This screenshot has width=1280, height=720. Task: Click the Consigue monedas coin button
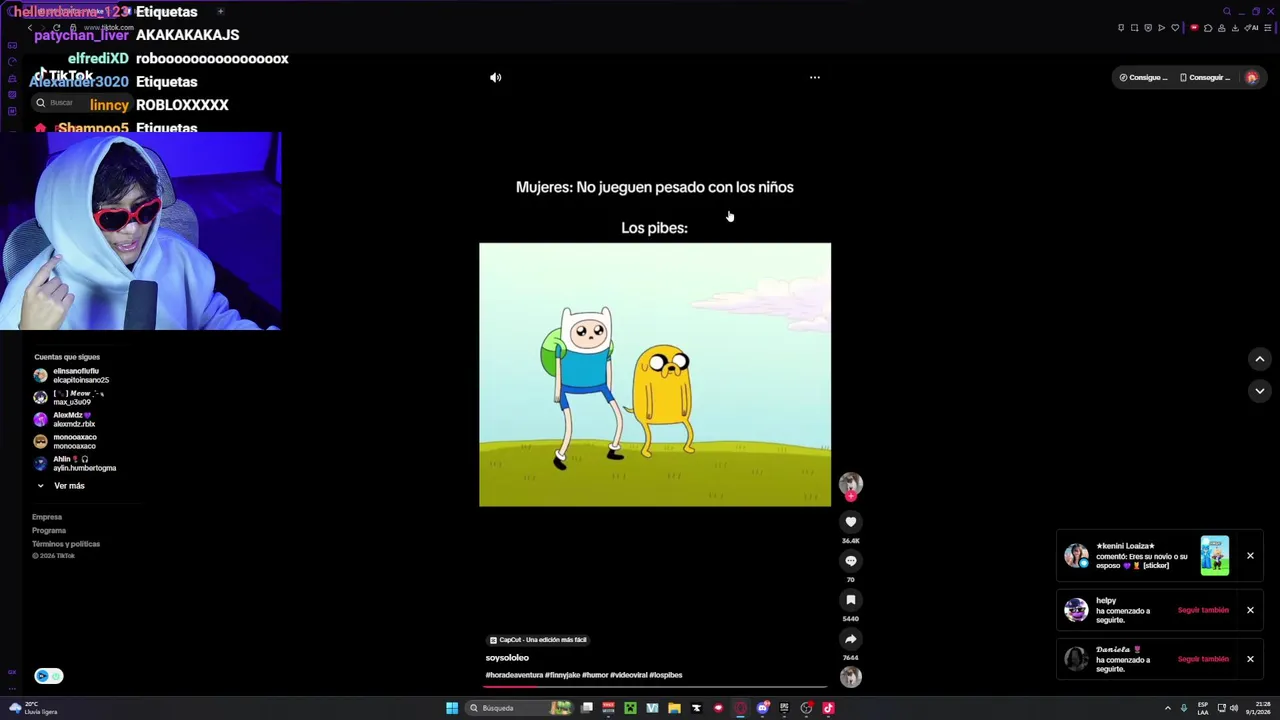1143,77
